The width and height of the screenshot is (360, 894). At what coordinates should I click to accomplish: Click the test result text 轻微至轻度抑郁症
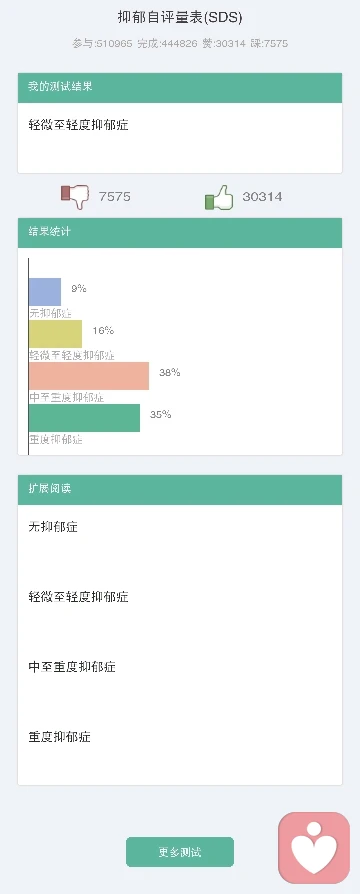[79, 125]
